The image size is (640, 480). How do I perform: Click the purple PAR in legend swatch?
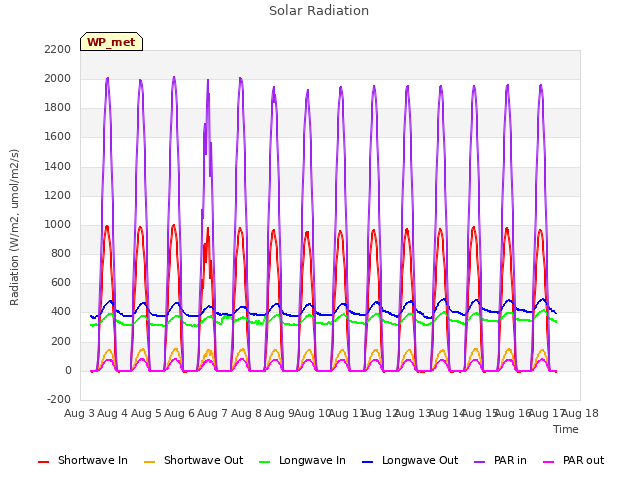coord(480,462)
